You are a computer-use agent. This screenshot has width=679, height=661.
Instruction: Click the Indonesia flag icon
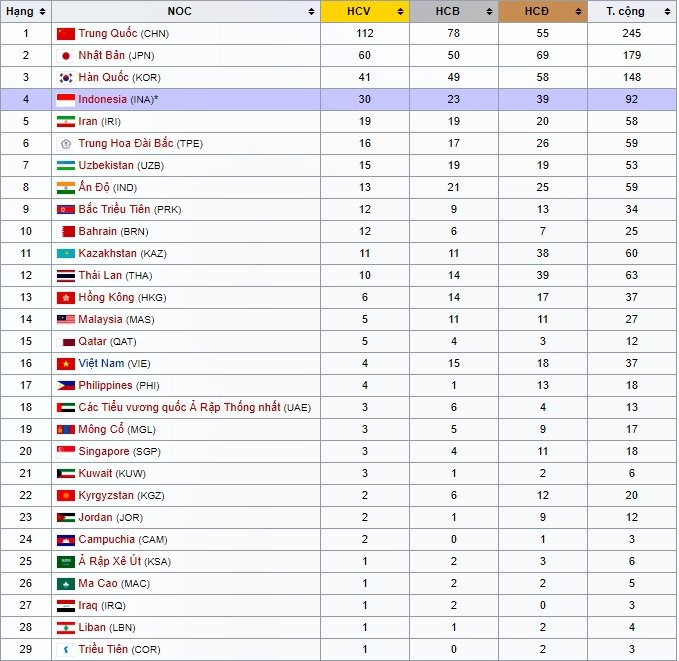(66, 100)
